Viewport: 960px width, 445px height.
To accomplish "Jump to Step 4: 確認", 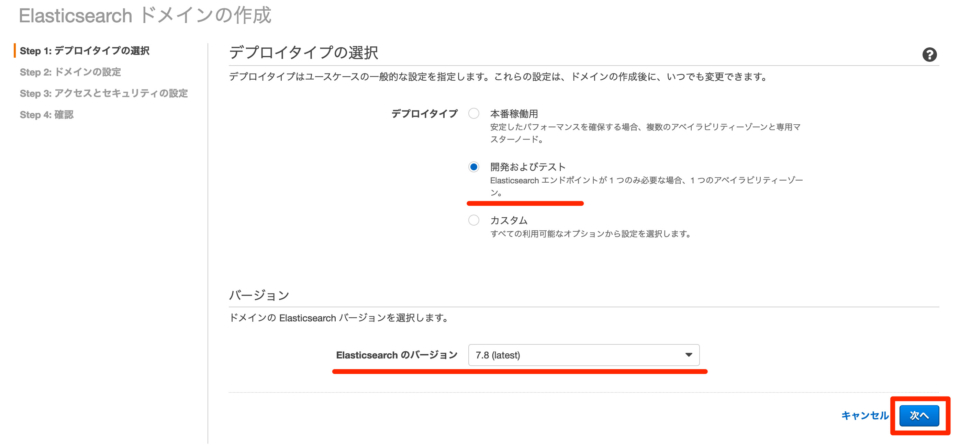I will click(x=46, y=115).
